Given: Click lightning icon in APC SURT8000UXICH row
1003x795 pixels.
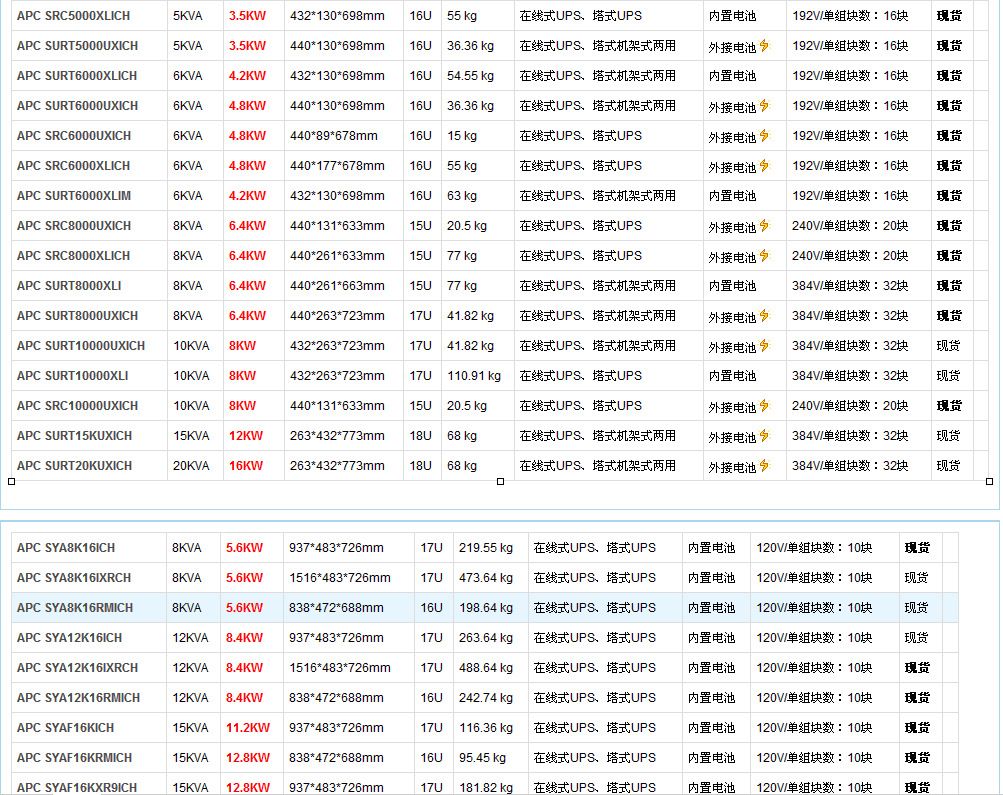Looking at the screenshot, I should coord(765,316).
